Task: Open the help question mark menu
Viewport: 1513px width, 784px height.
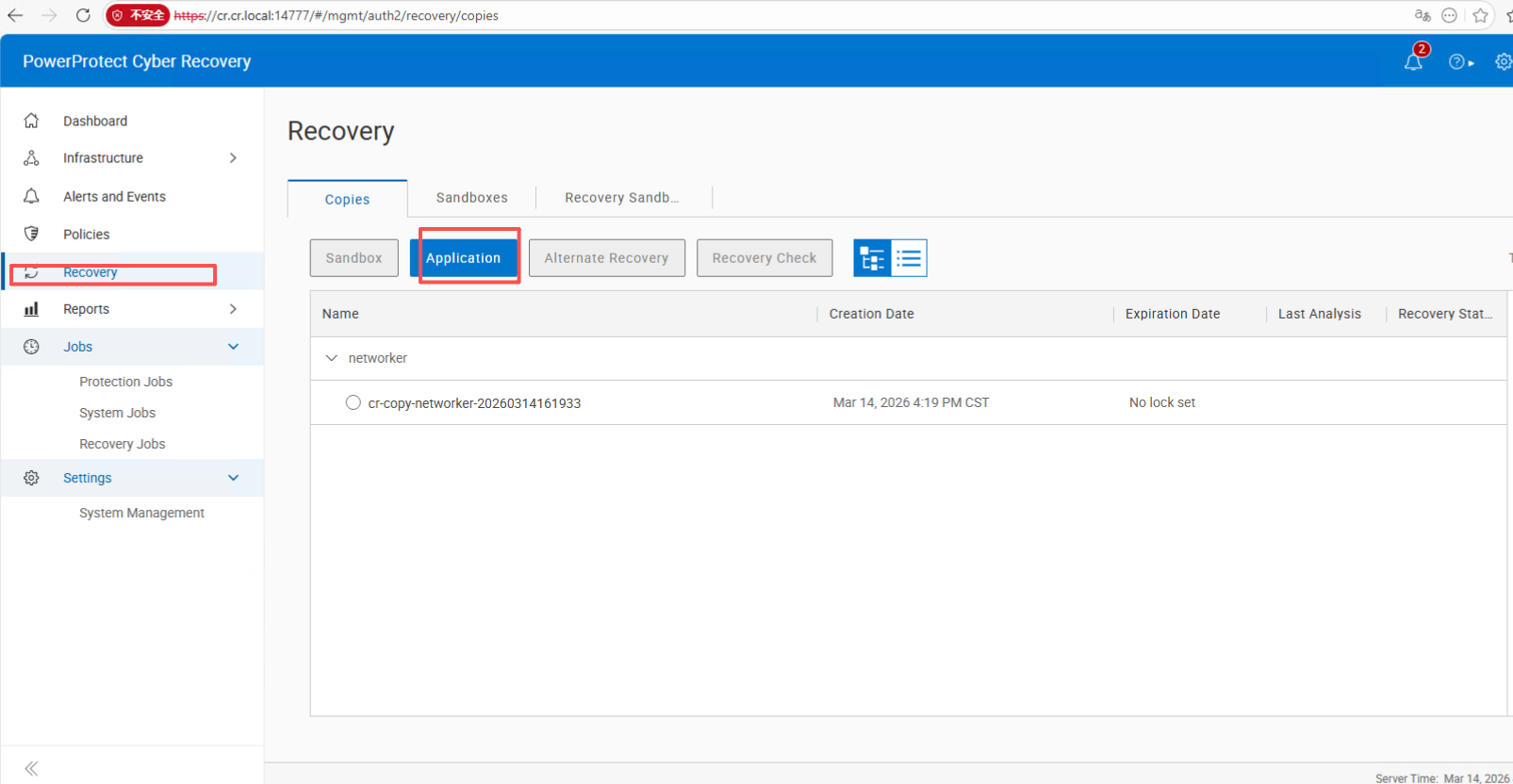Action: [1460, 62]
